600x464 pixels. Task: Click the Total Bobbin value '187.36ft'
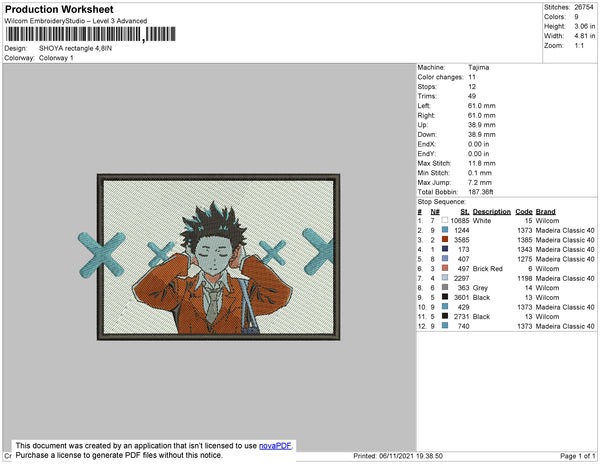click(x=481, y=192)
